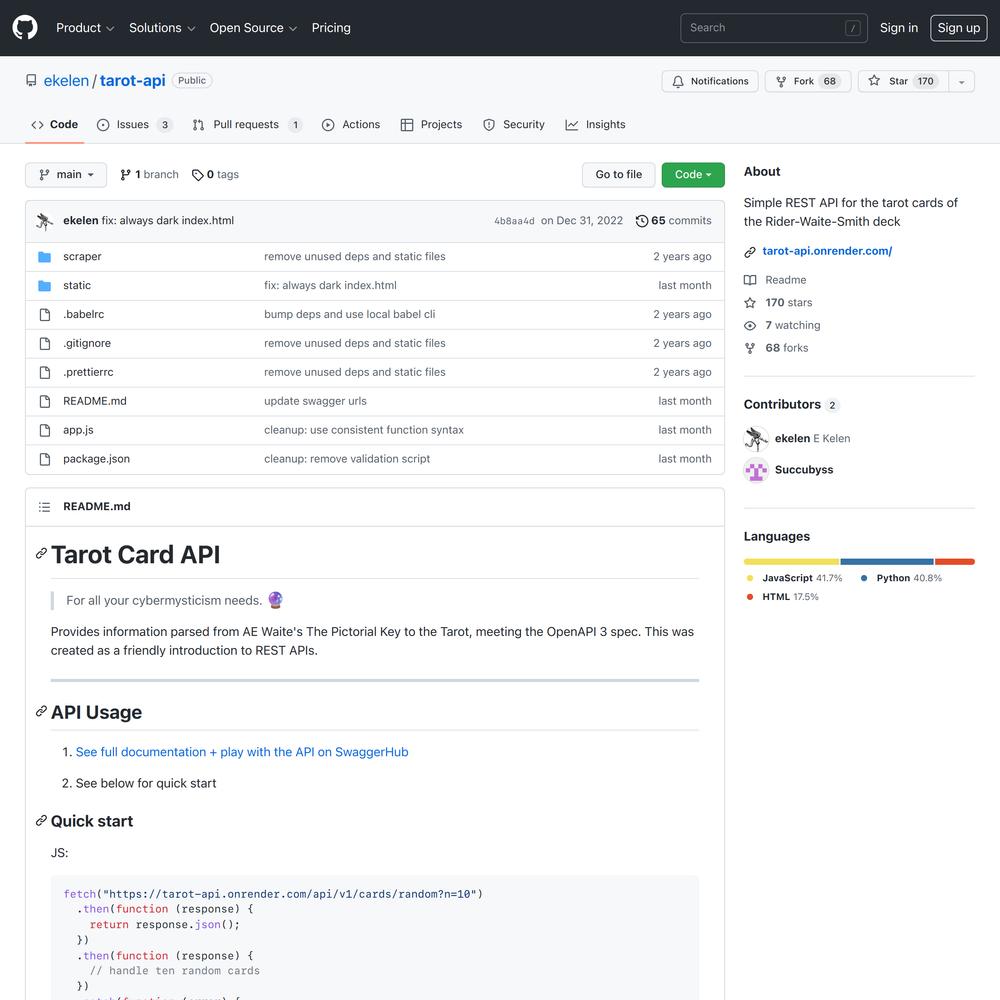The width and height of the screenshot is (1000, 1000).
Task: Click Succubyss contributor avatar
Action: pos(756,471)
